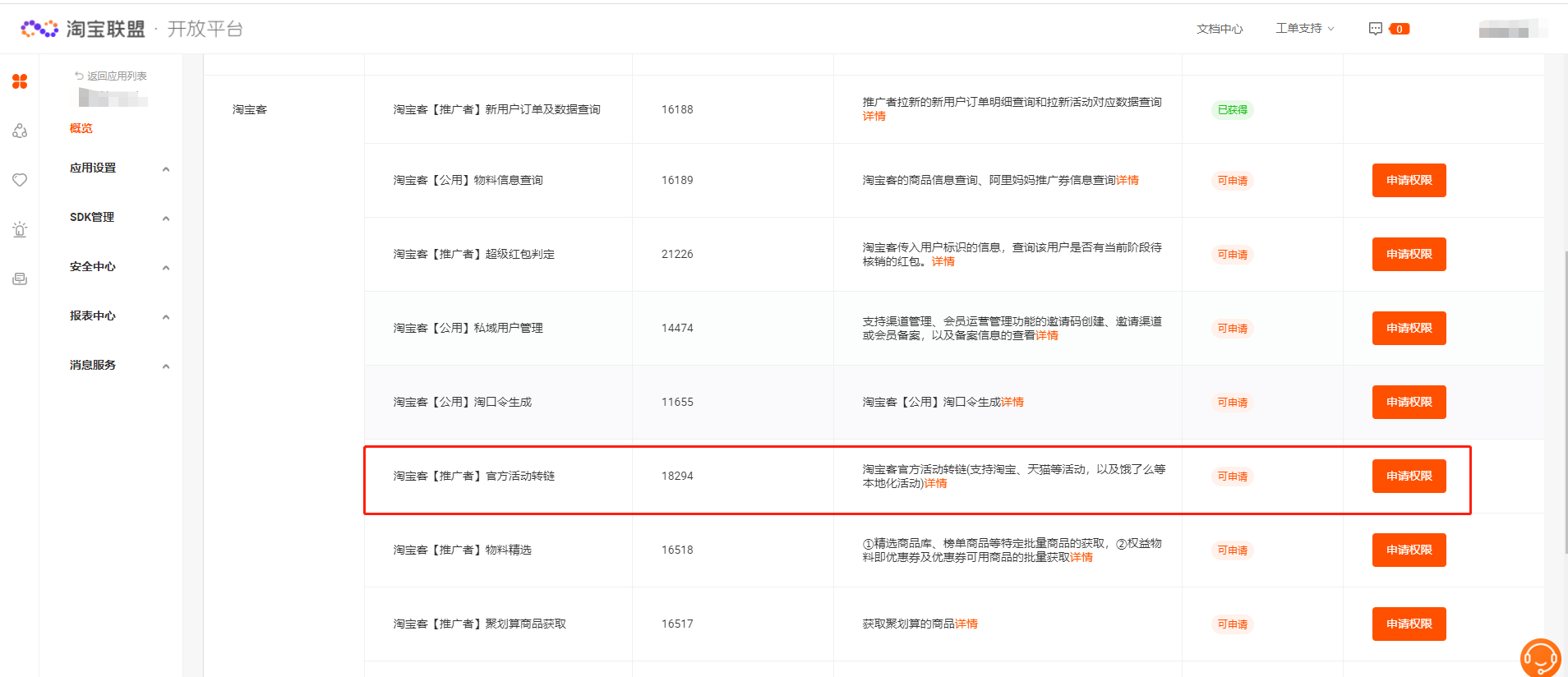Viewport: 1568px width, 677px height.
Task: Open the orange four-dot apps icon in sidebar
Action: pos(20,81)
